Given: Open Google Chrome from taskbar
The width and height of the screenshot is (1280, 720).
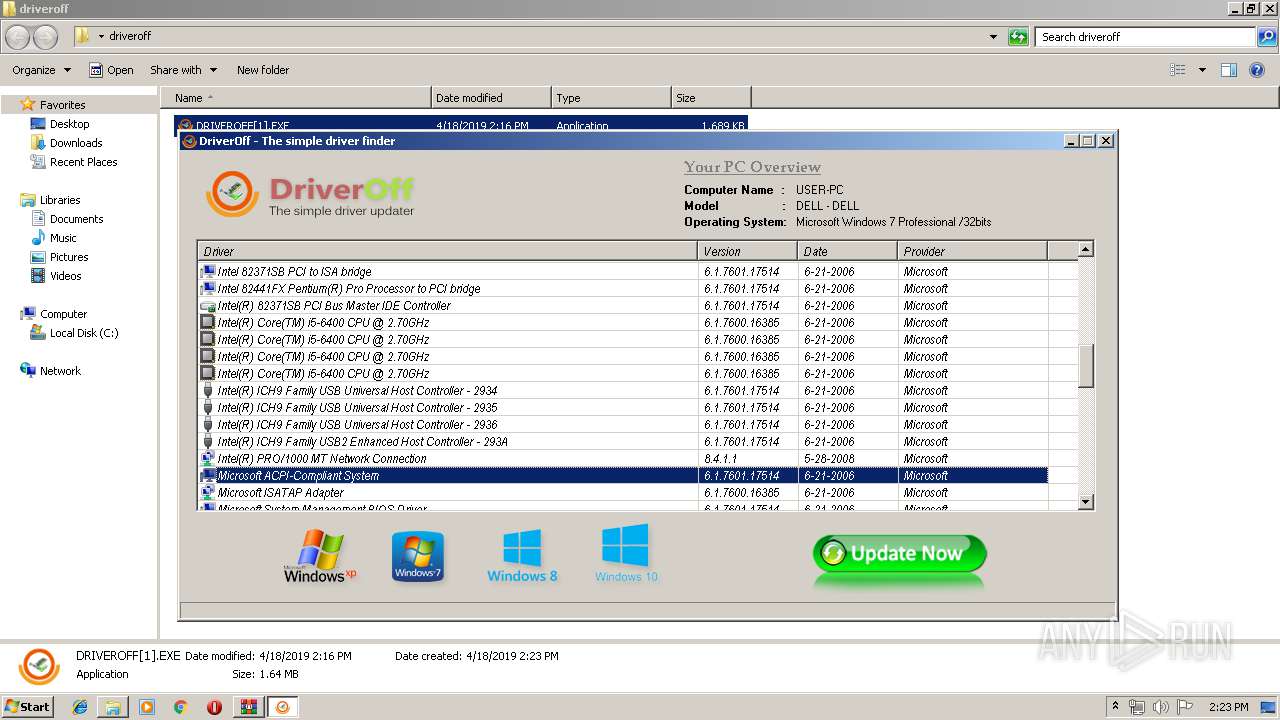Looking at the screenshot, I should [180, 707].
